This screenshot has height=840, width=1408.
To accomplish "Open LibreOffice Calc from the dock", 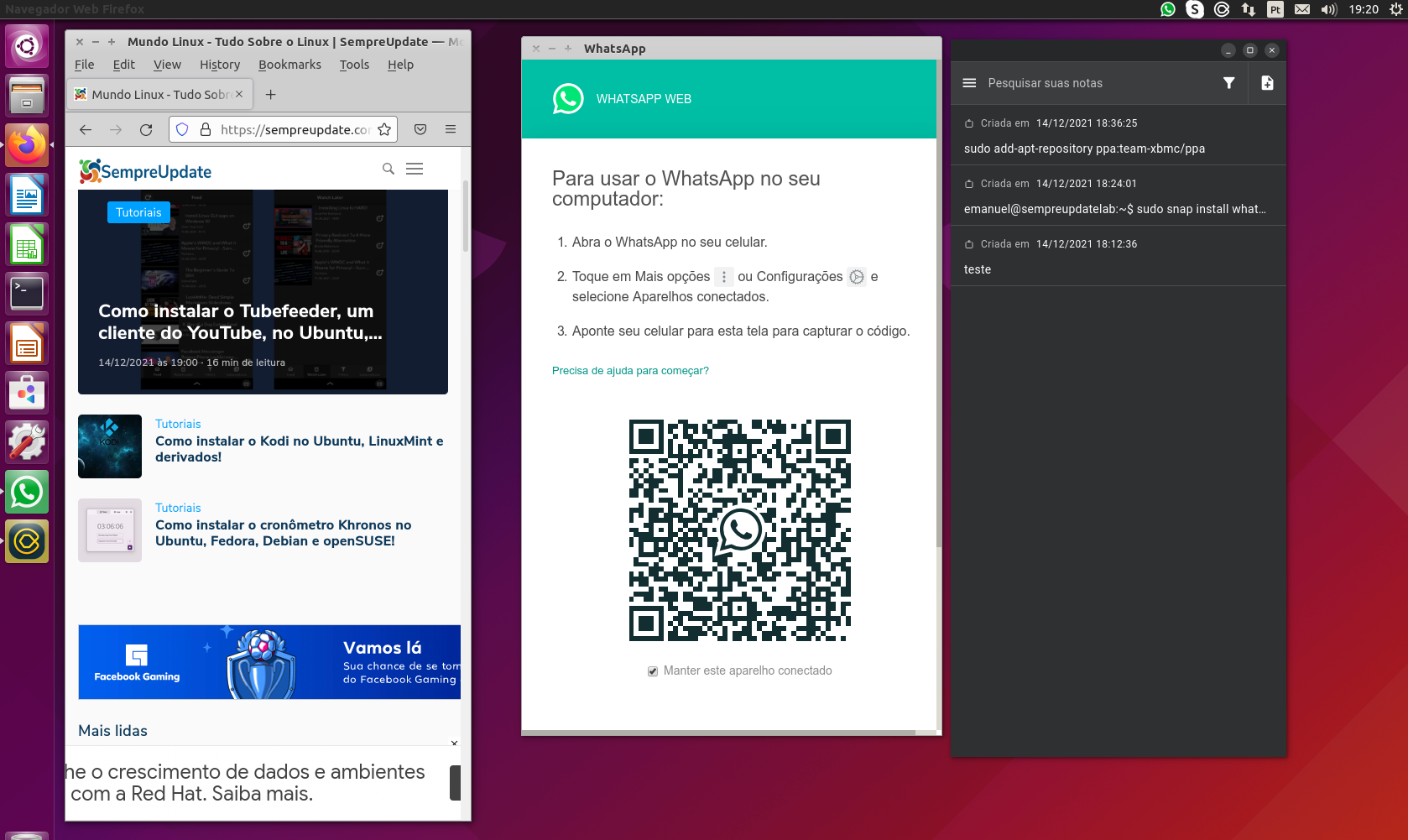I will 27,244.
